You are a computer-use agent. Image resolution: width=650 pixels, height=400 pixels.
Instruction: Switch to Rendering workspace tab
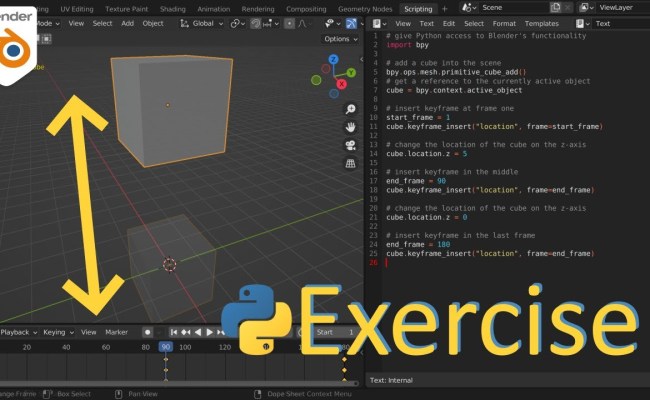click(258, 9)
